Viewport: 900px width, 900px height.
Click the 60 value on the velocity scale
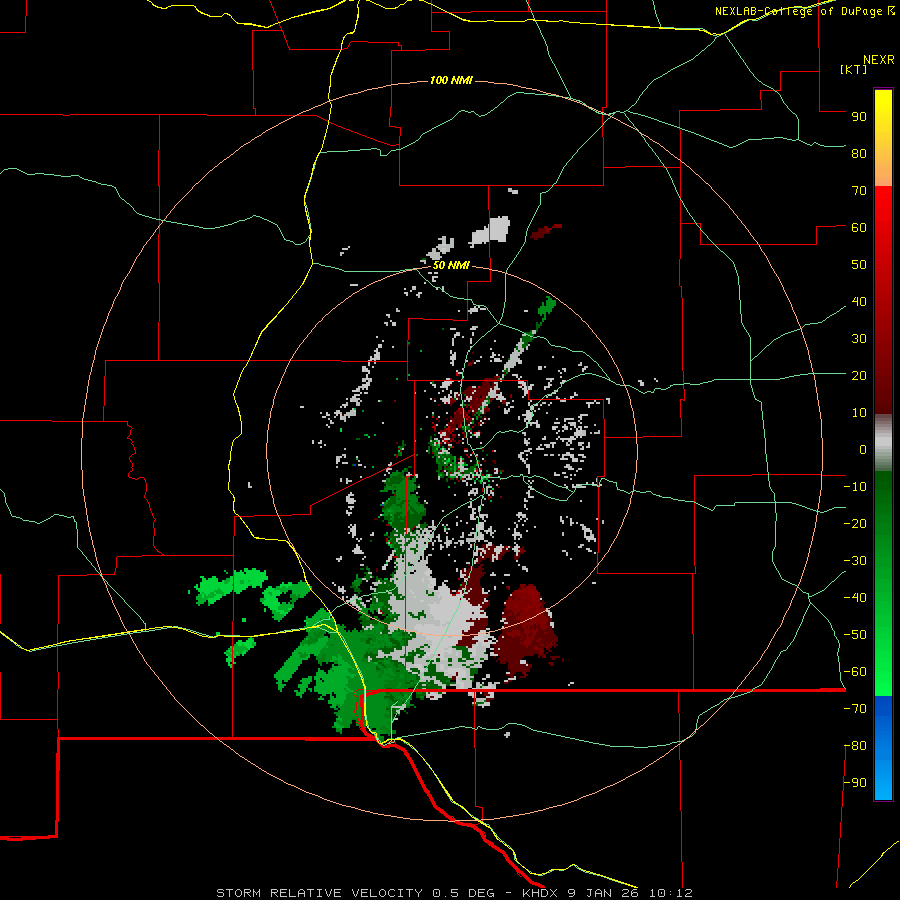[859, 227]
